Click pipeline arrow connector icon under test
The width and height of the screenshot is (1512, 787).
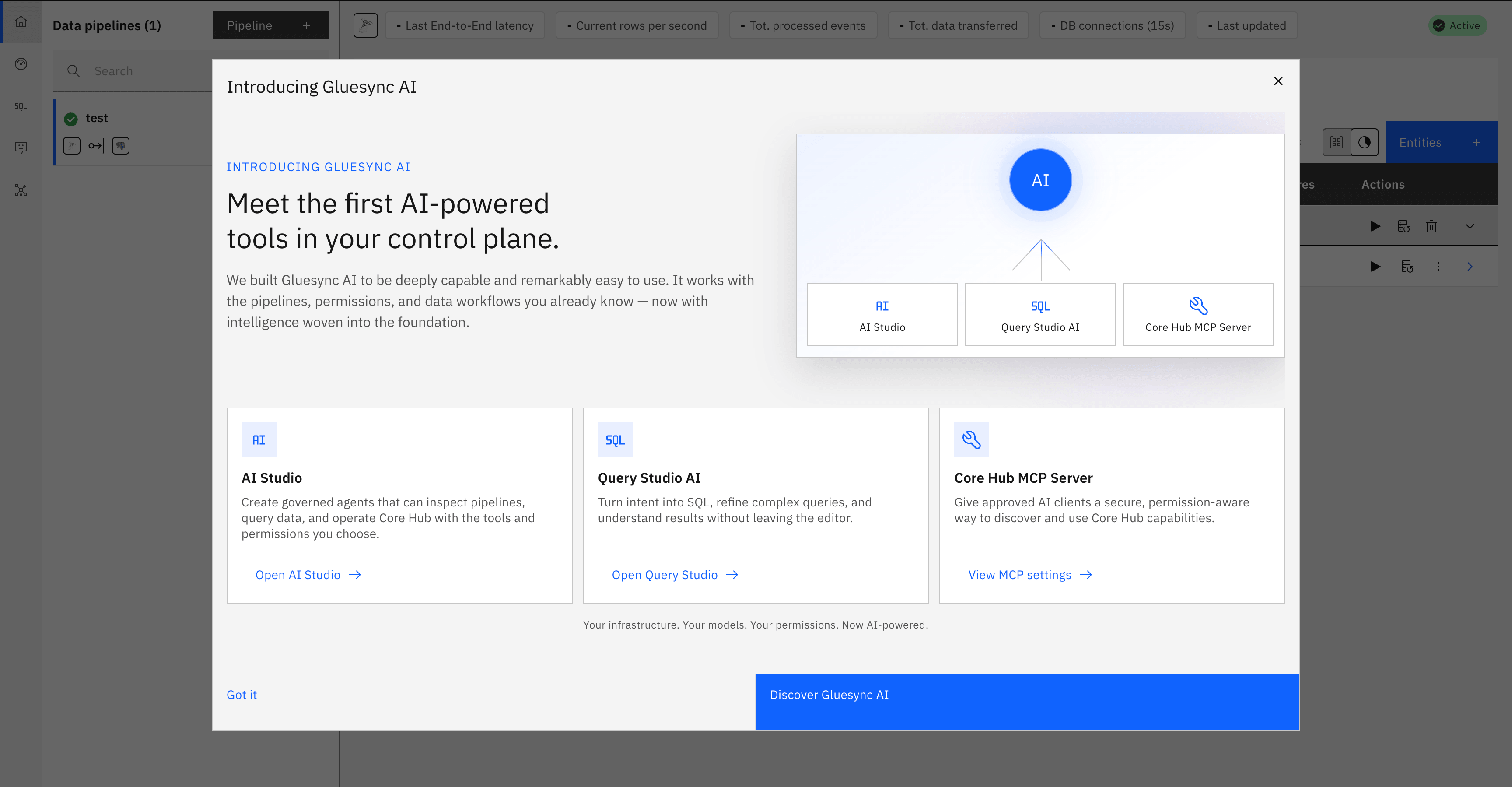pyautogui.click(x=96, y=146)
